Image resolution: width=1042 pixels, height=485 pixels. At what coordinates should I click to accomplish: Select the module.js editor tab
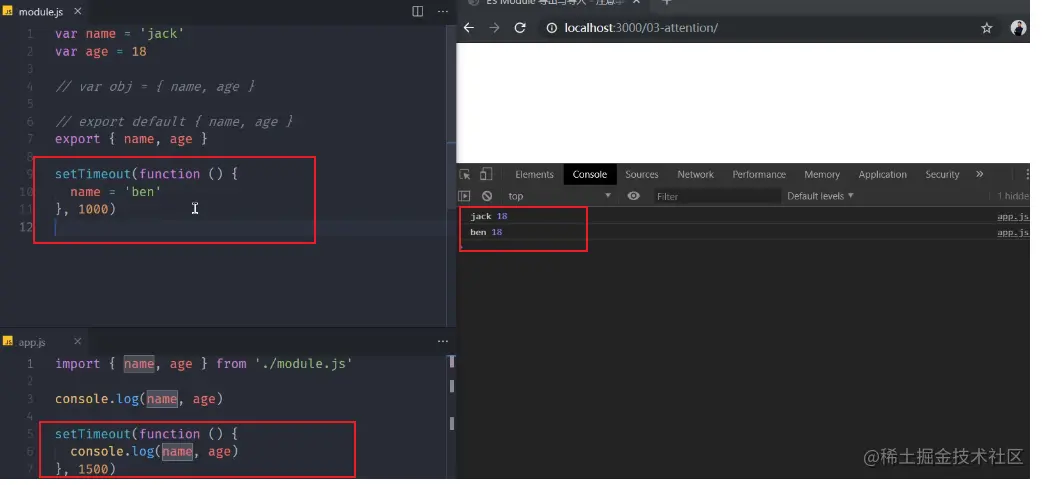pyautogui.click(x=44, y=11)
